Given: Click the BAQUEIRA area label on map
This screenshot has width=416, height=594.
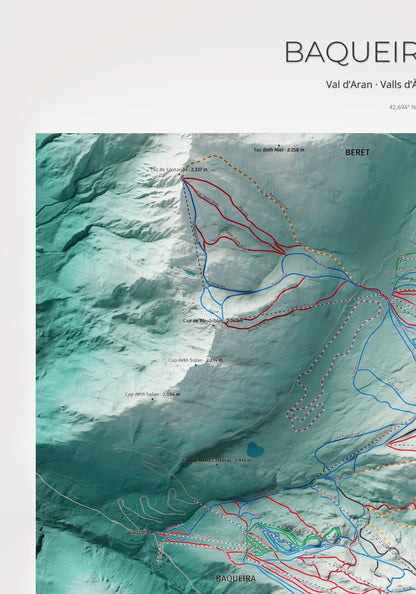Looking at the screenshot, I should tap(236, 578).
